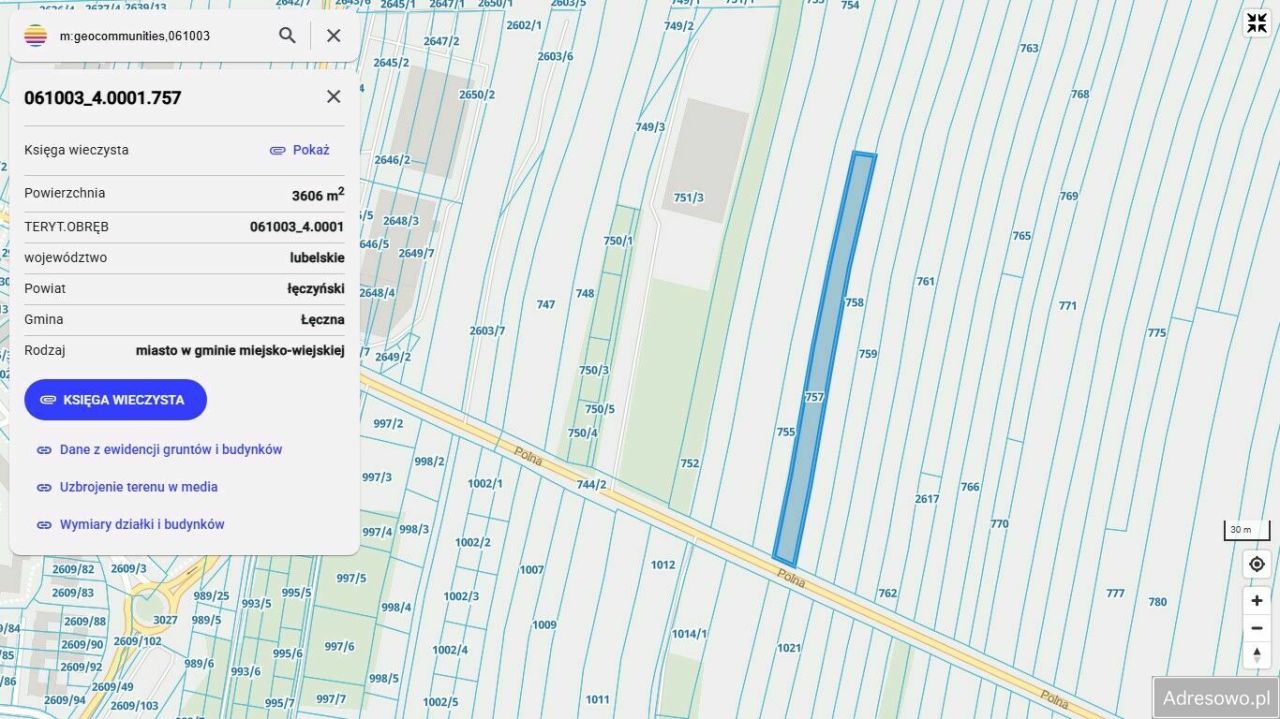This screenshot has height=719, width=1280.
Task: Locate my position with crosshair icon
Action: pos(1257,564)
